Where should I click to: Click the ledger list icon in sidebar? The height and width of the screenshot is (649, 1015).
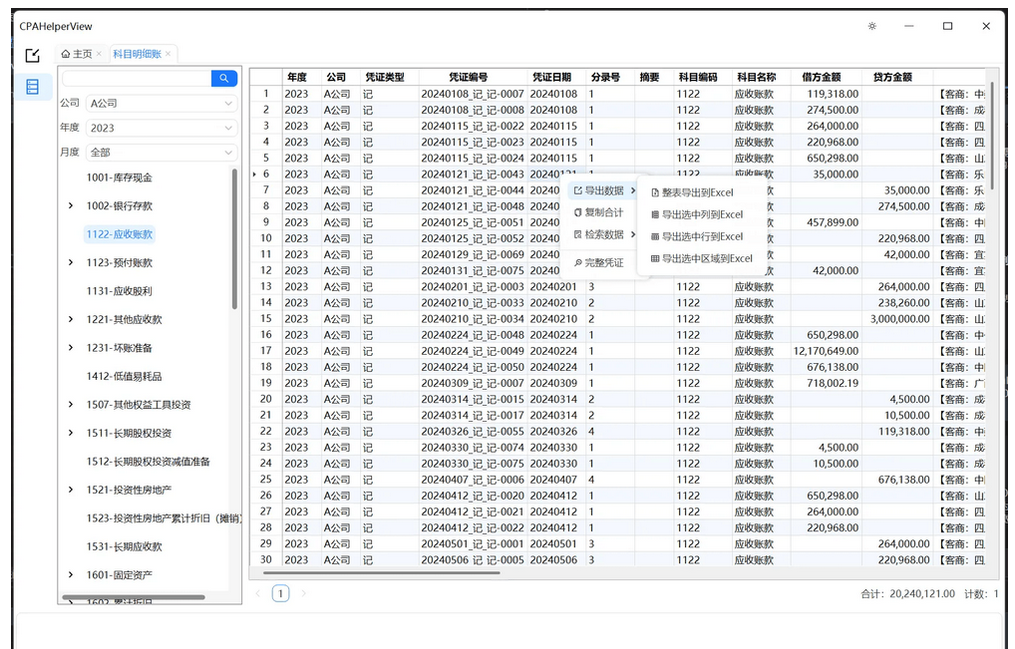tap(32, 87)
